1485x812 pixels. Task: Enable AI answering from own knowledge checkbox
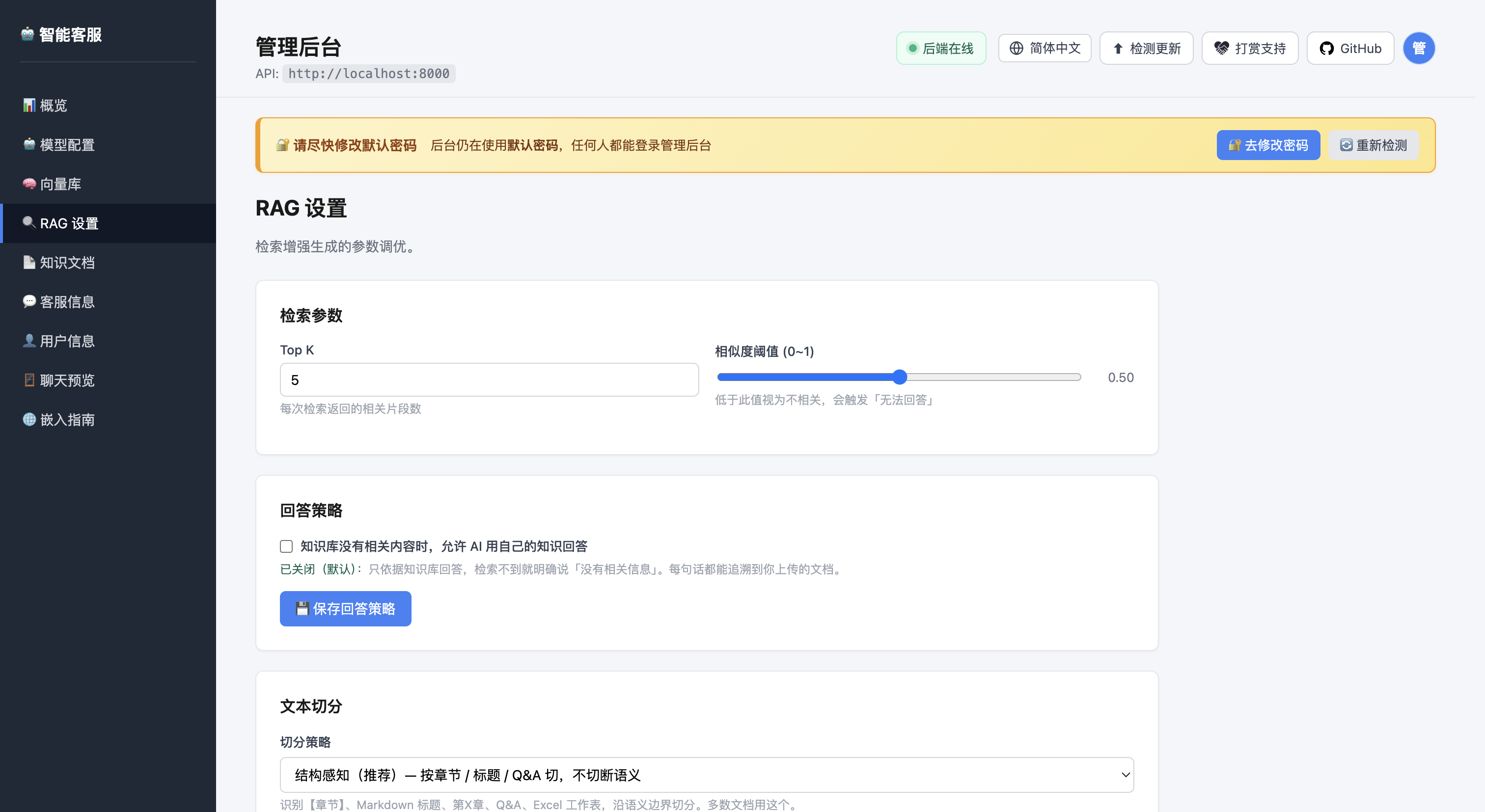click(x=286, y=546)
